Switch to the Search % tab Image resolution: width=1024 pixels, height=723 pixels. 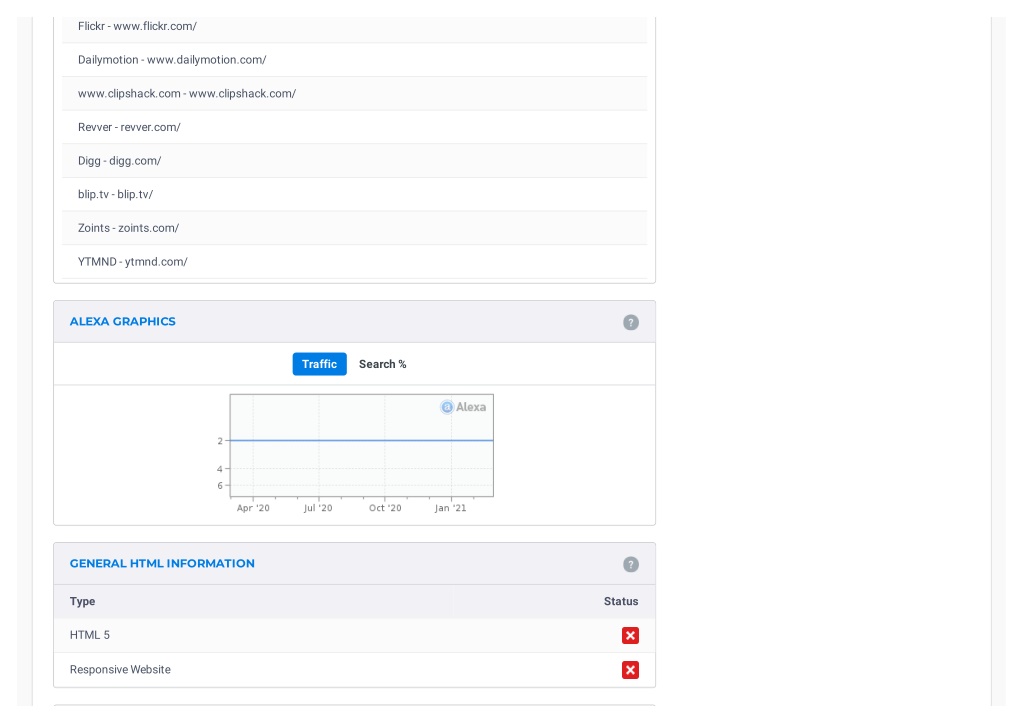pyautogui.click(x=382, y=364)
